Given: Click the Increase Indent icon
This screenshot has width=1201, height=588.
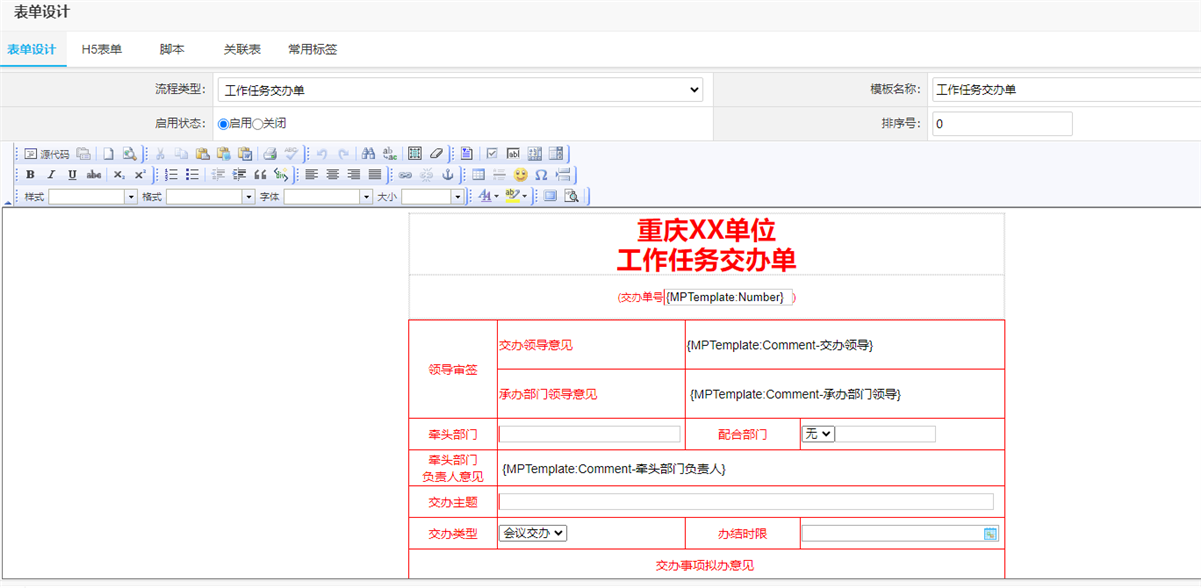Looking at the screenshot, I should coord(239,174).
